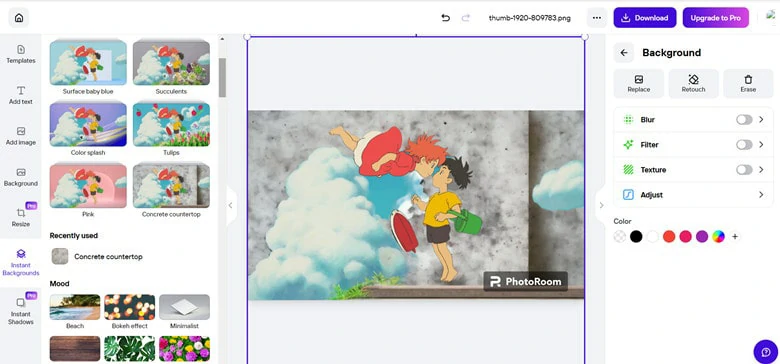
Task: Undo the last edit
Action: click(x=445, y=18)
